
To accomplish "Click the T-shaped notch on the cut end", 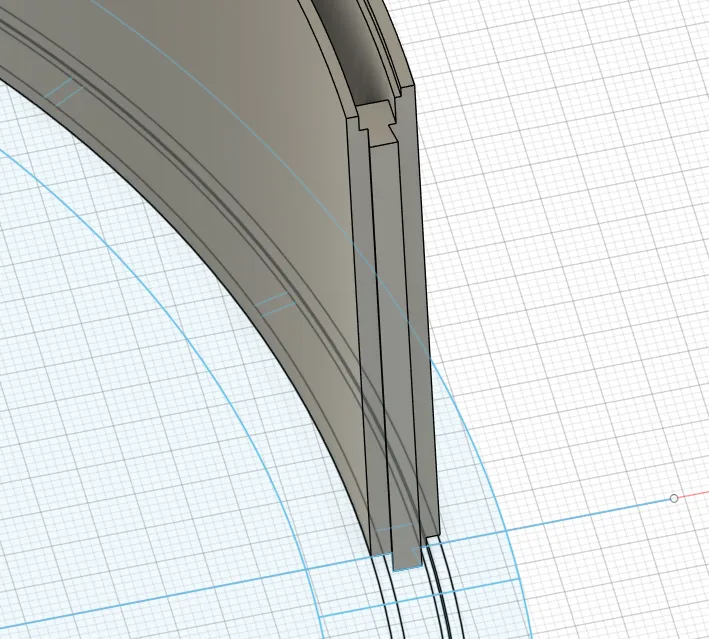I will pyautogui.click(x=377, y=120).
